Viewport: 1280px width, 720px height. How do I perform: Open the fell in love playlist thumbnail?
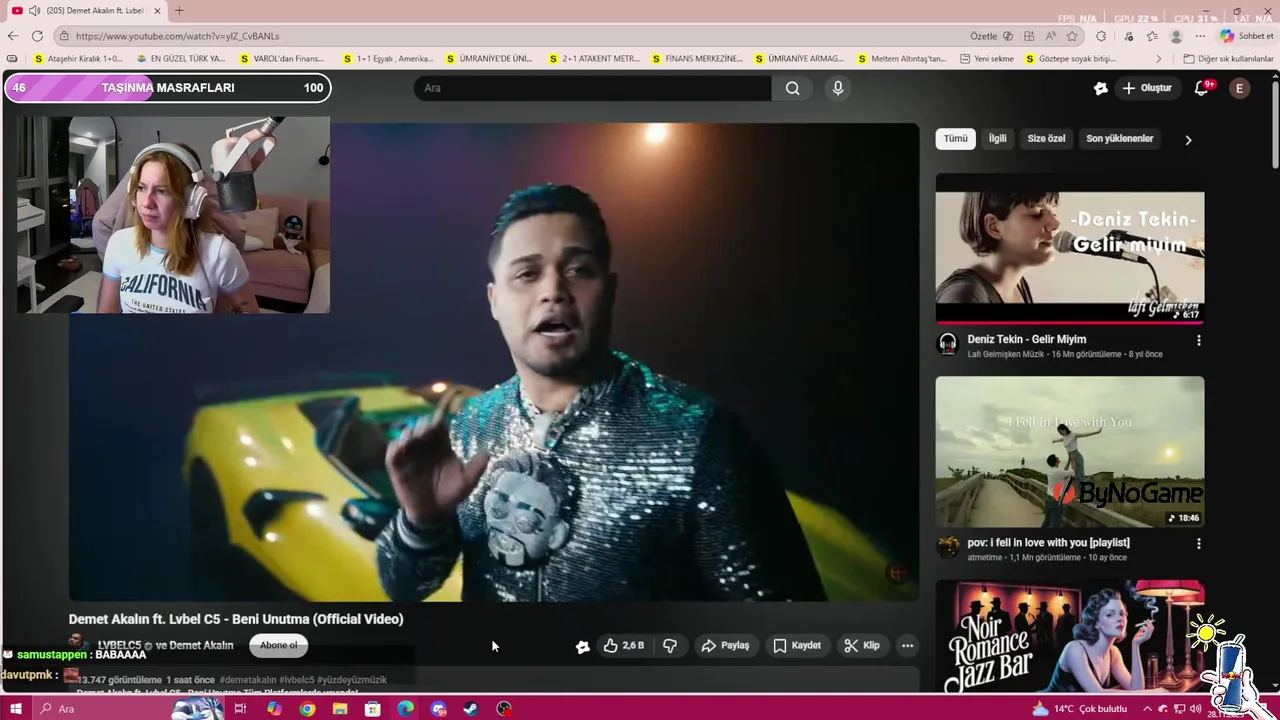1070,452
